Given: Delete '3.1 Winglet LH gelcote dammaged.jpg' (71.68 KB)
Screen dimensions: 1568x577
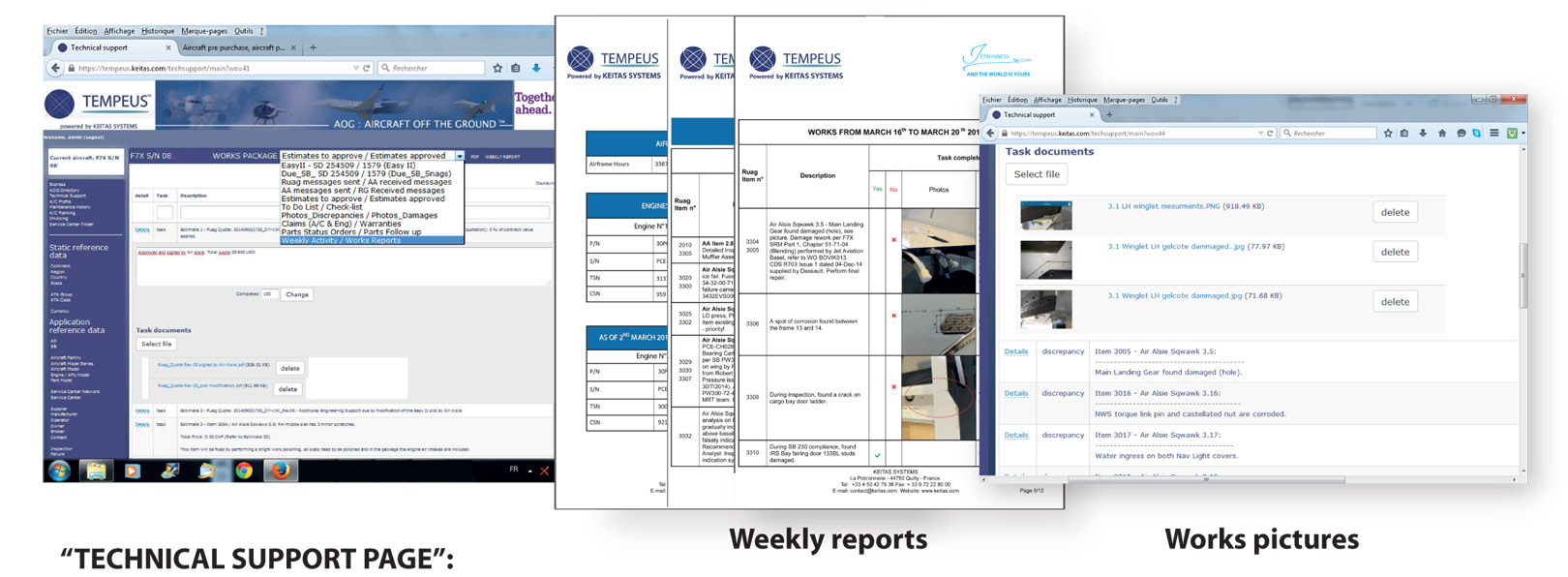Looking at the screenshot, I should [1395, 302].
